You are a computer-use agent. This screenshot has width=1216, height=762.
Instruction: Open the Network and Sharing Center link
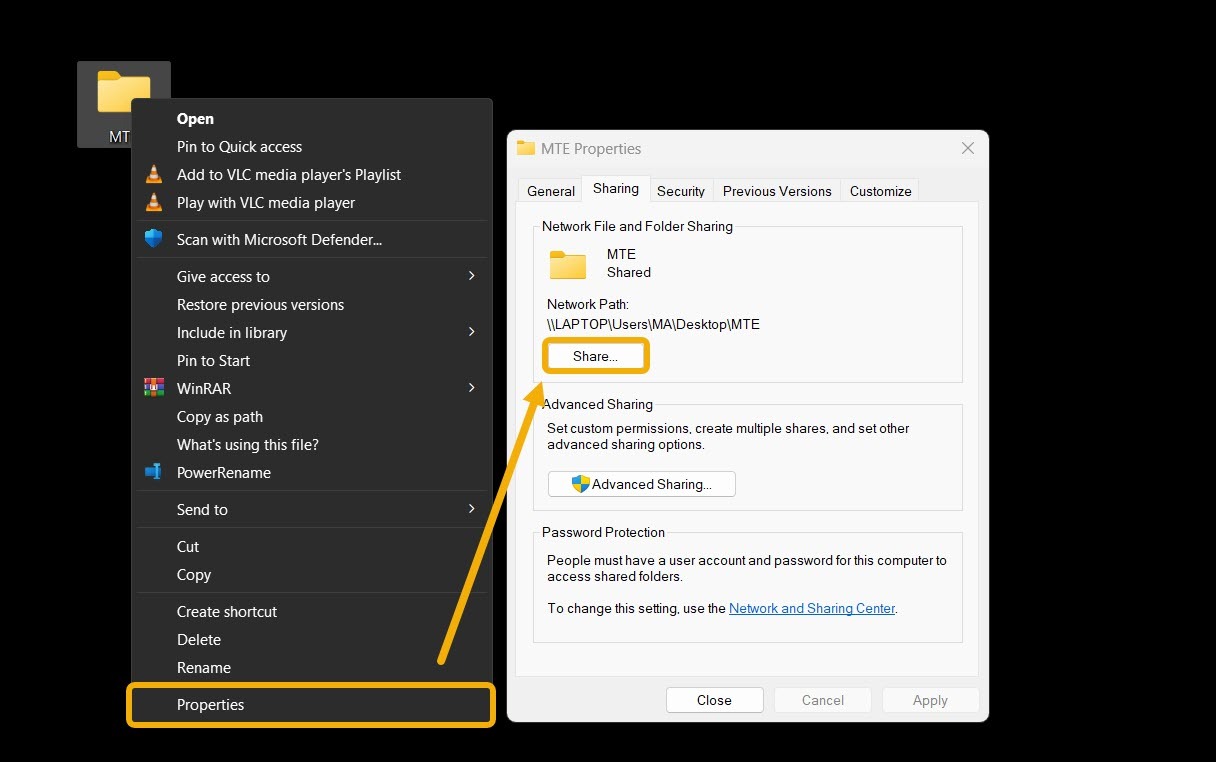[811, 608]
